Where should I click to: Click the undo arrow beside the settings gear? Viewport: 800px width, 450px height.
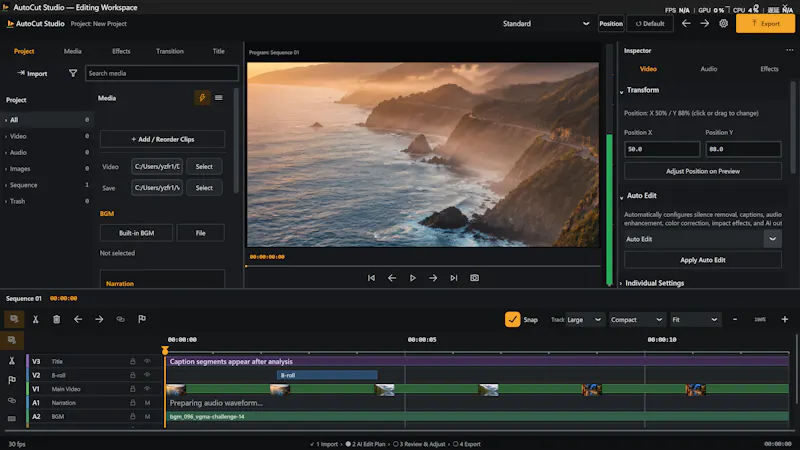(x=686, y=23)
